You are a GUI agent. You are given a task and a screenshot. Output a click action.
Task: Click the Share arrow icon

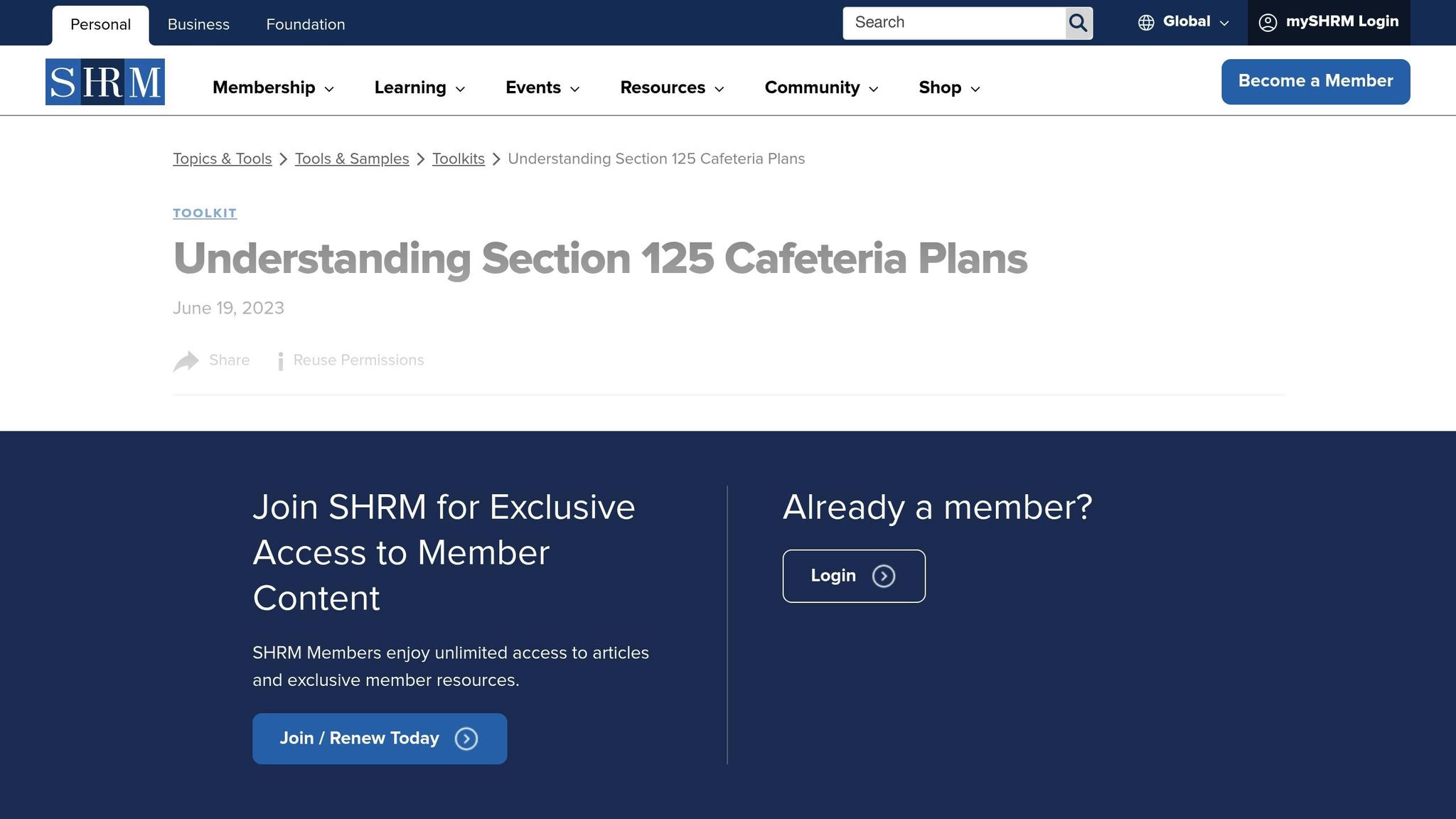186,361
